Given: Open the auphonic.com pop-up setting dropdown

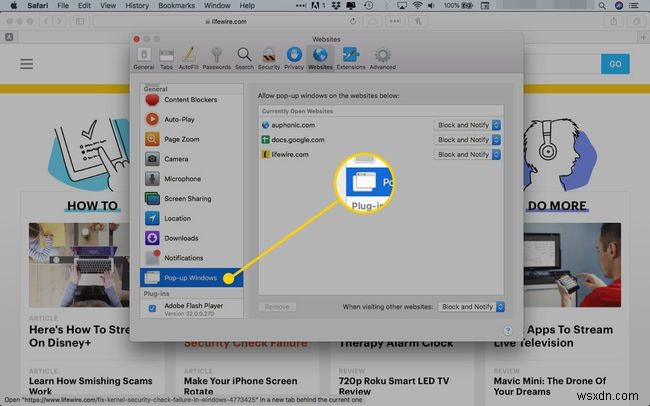Looking at the screenshot, I should point(467,125).
